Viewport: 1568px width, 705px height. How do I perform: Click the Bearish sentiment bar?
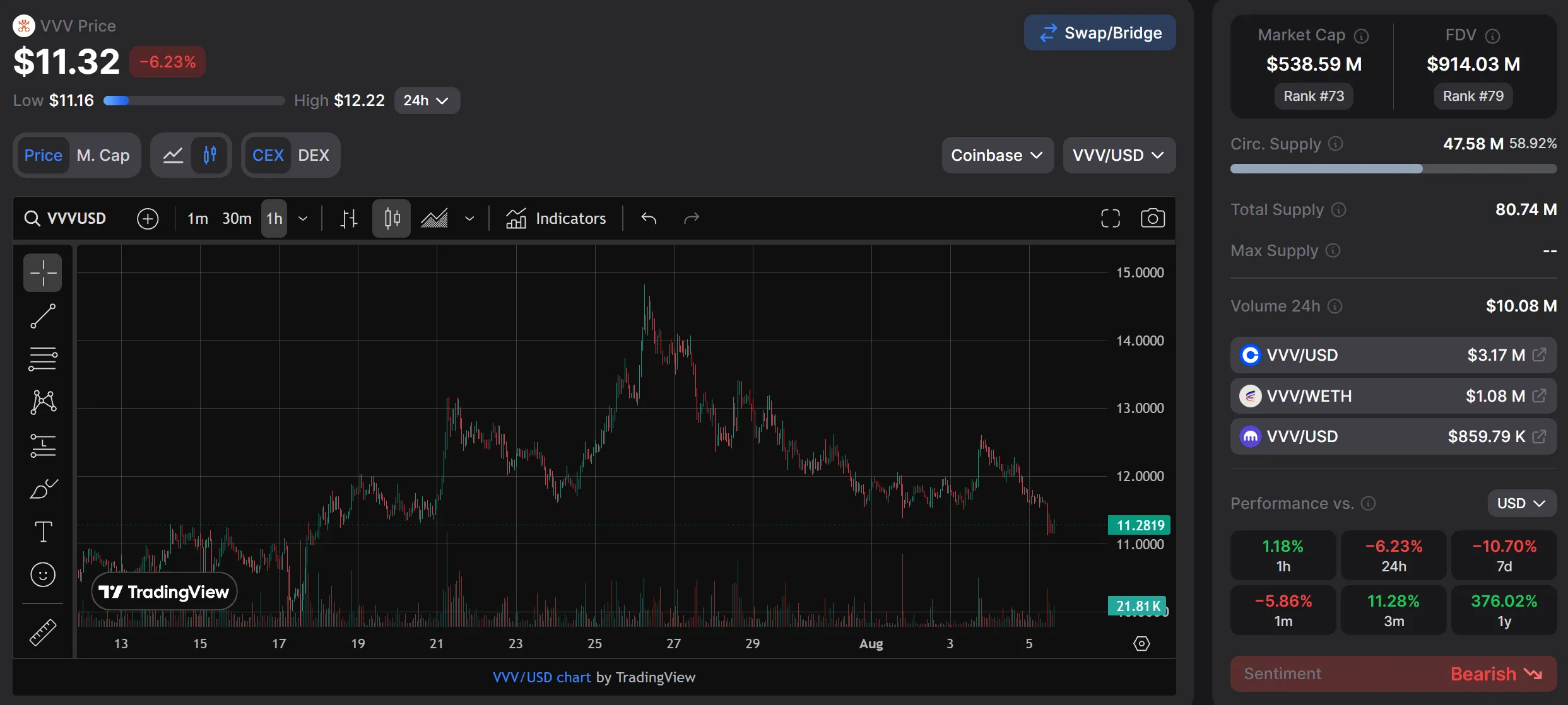[1393, 673]
